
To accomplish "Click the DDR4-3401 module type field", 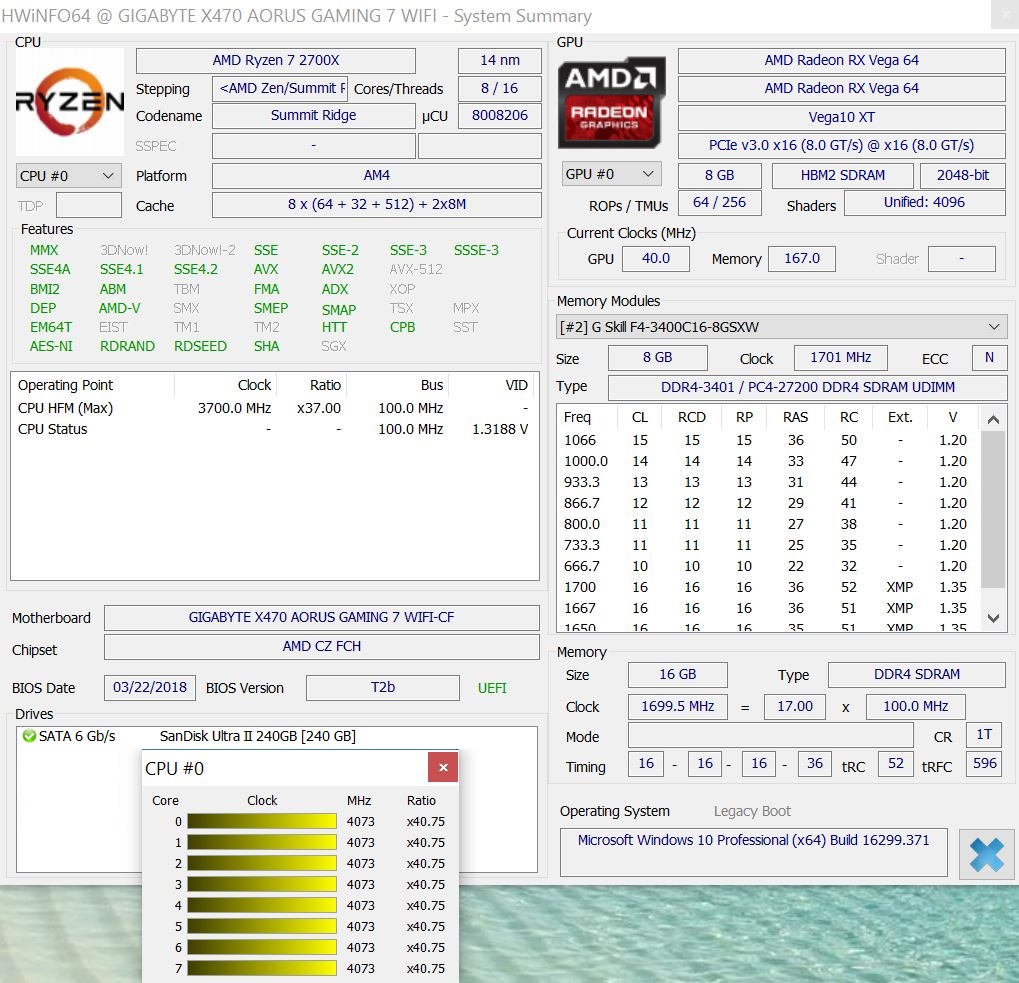I will tap(807, 387).
